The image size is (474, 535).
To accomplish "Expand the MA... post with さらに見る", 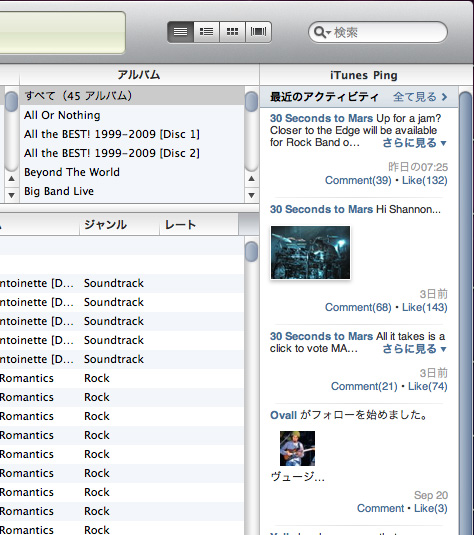I will point(414,349).
